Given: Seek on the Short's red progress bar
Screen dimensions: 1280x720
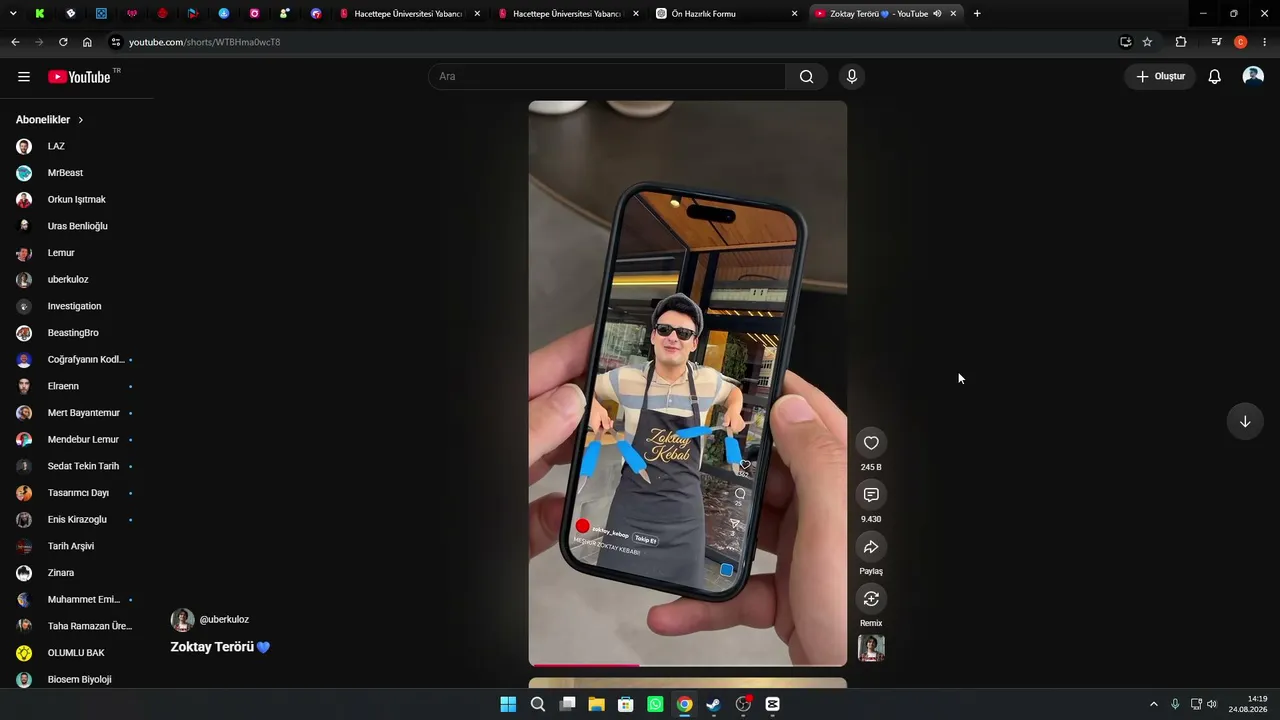Looking at the screenshot, I should pos(688,664).
